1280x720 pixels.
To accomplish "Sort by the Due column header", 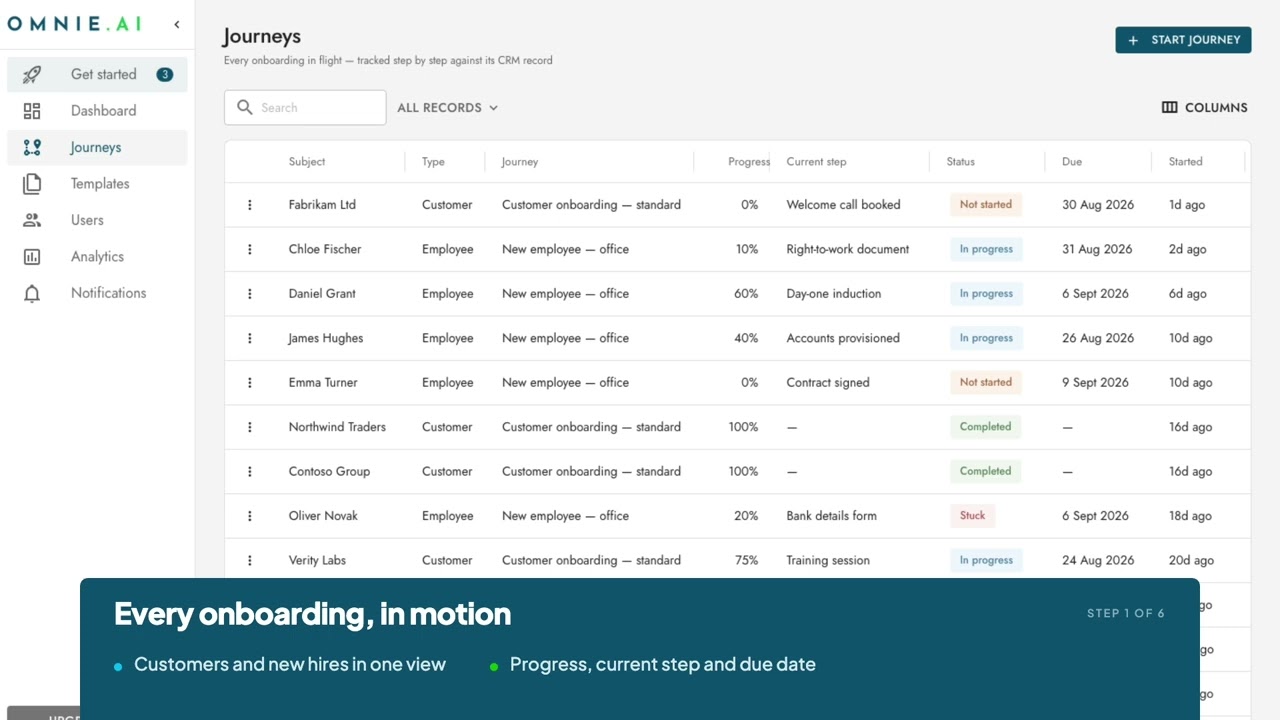I will coord(1072,162).
